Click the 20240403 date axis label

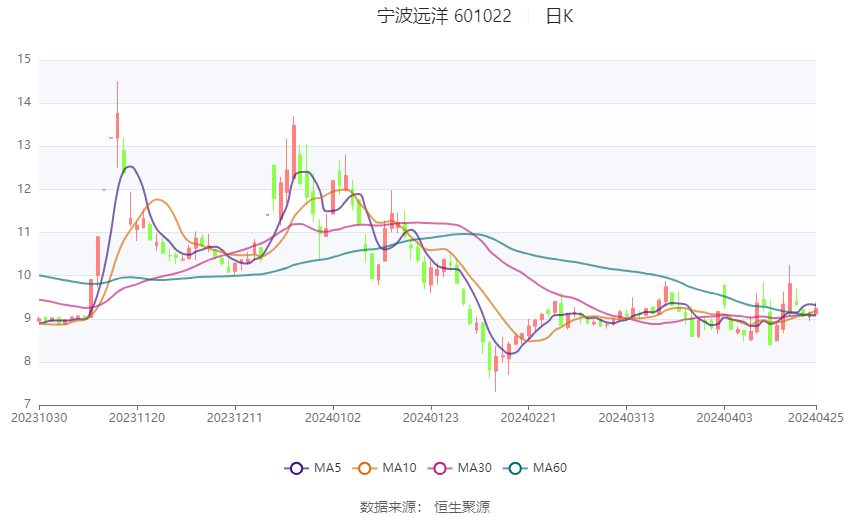coord(725,418)
